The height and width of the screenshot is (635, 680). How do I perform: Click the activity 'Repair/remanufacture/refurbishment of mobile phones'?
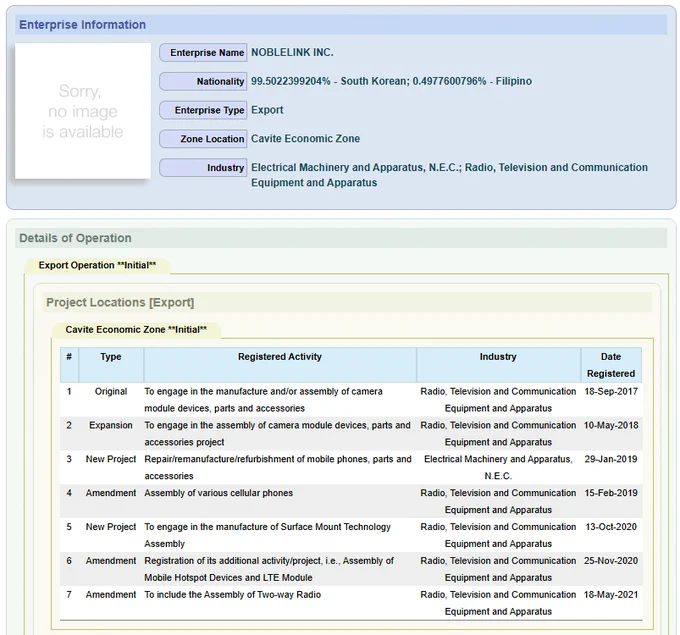[278, 467]
